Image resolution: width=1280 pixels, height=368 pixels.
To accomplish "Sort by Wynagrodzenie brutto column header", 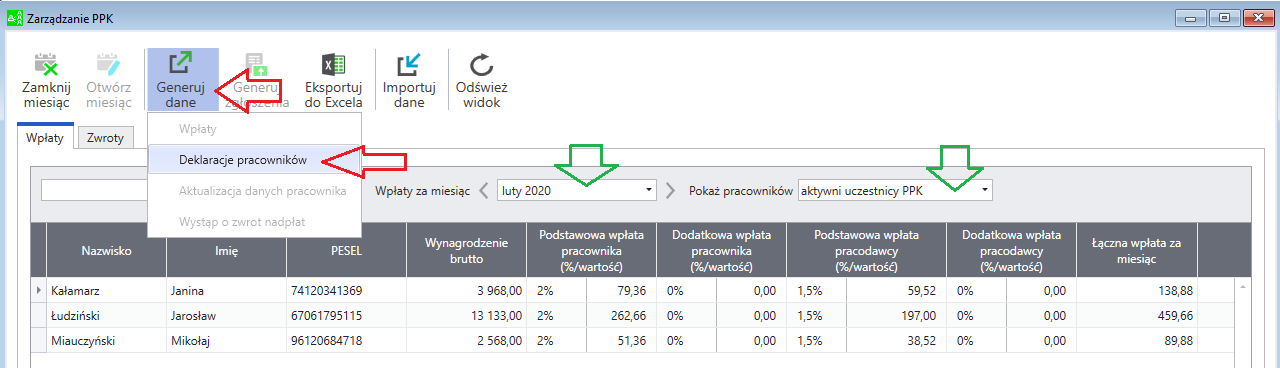I will 467,251.
